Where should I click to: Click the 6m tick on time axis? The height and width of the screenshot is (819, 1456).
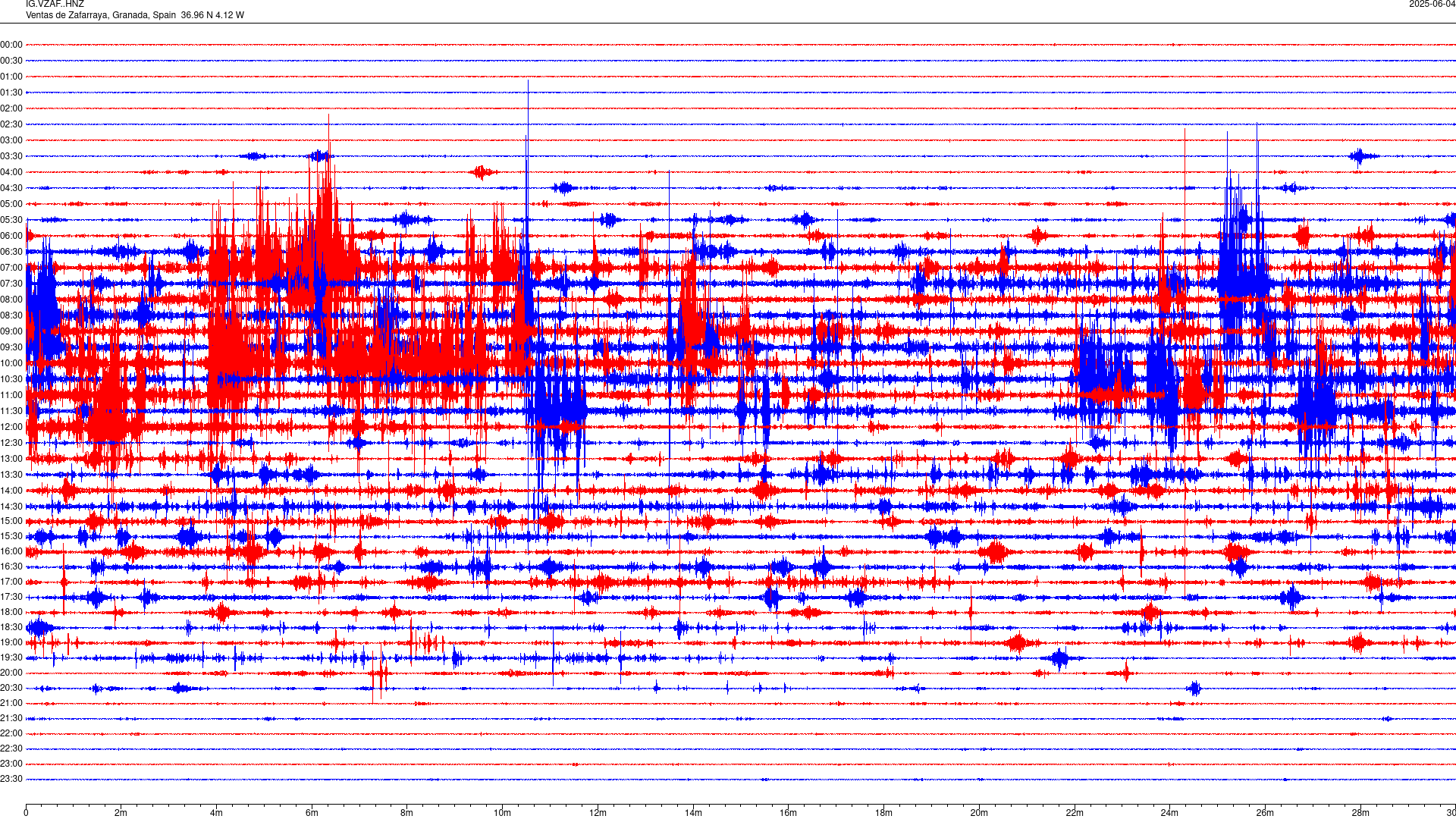click(312, 813)
